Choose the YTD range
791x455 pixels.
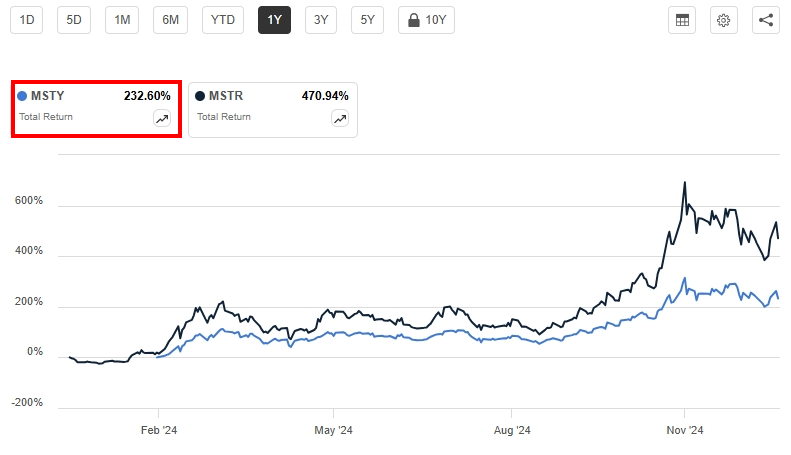[x=223, y=20]
